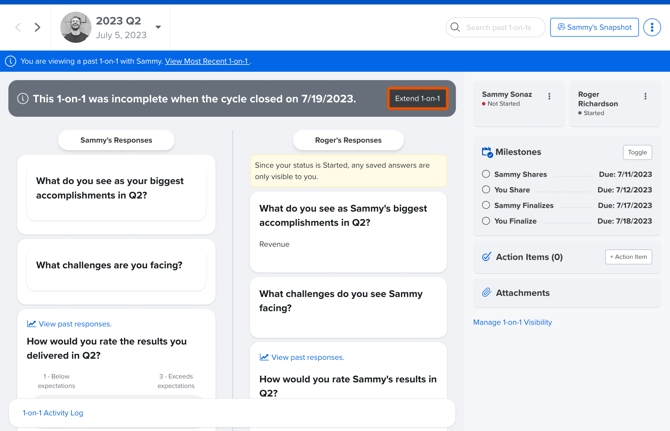Screen dimensions: 670x431
Task: Open Sammy Sonaz card options menu
Action: 549,97
